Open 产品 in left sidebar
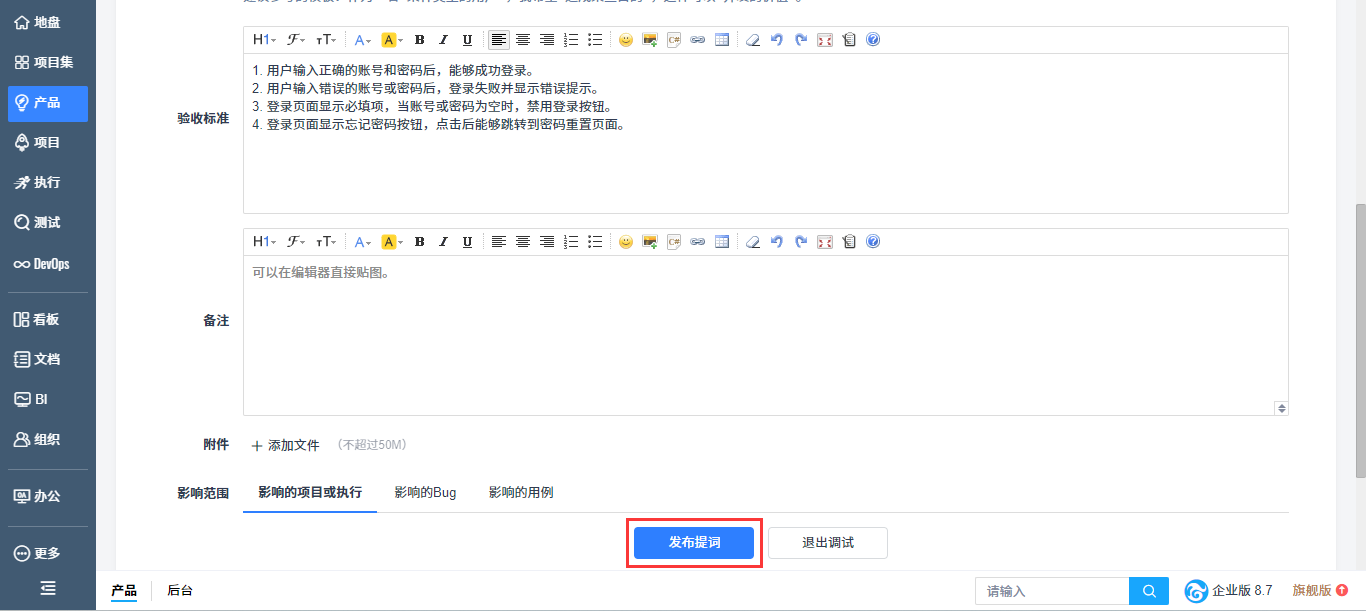 pyautogui.click(x=47, y=102)
